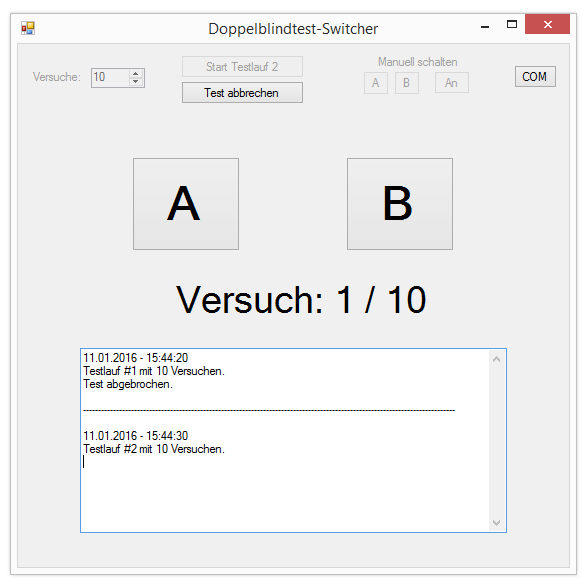Click the application icon in the title bar

(x=28, y=28)
